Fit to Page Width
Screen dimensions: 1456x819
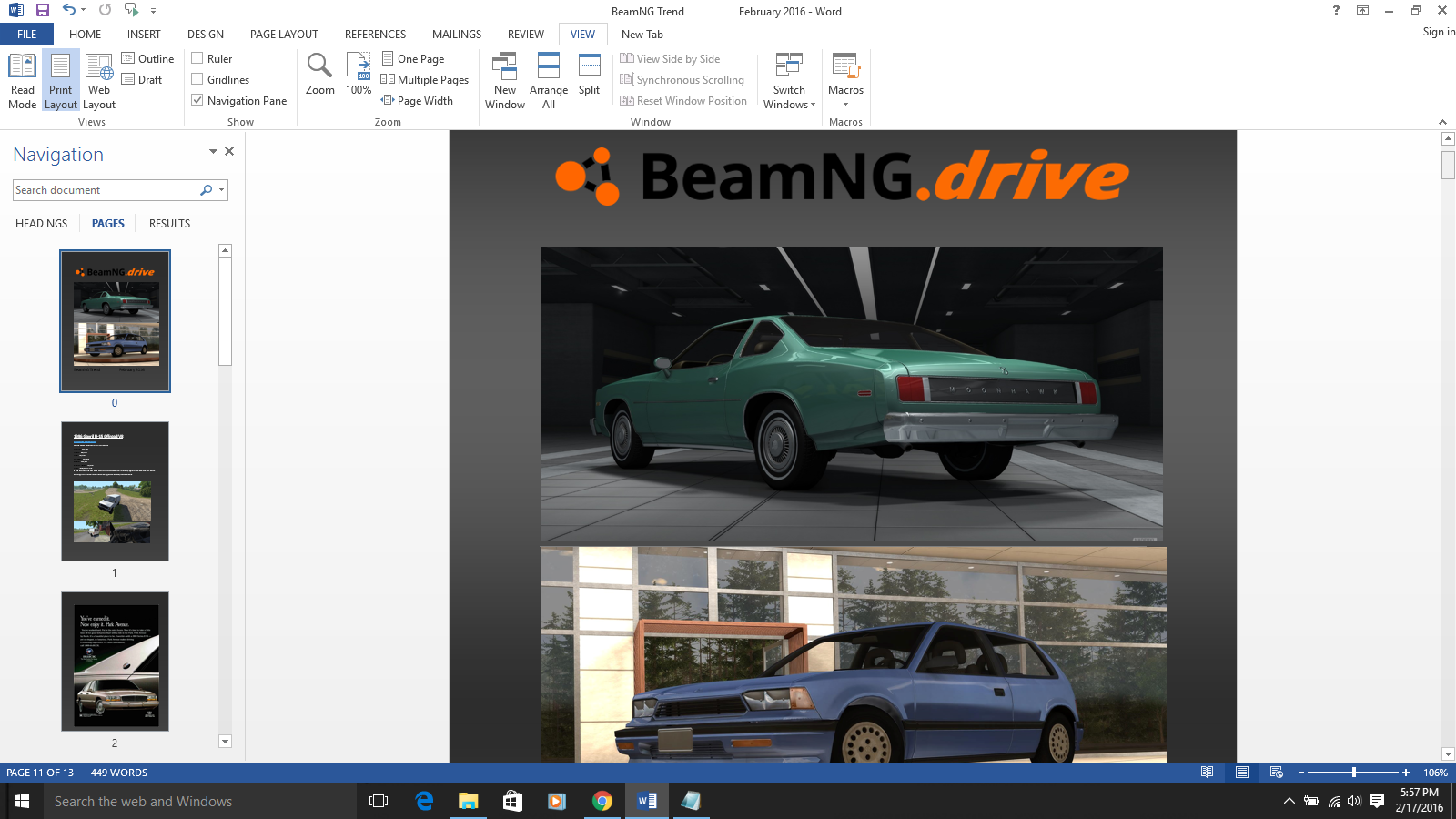pos(417,101)
